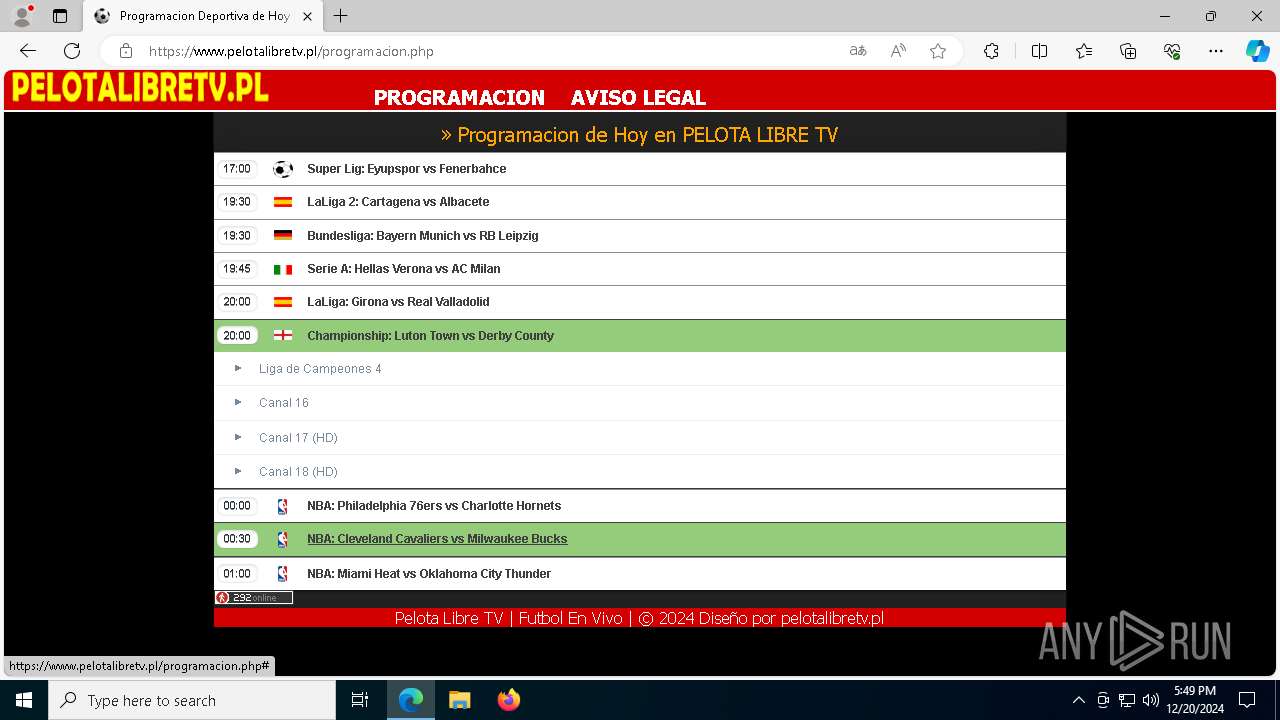This screenshot has height=720, width=1280.
Task: Click the browser back arrow
Action: coord(28,51)
